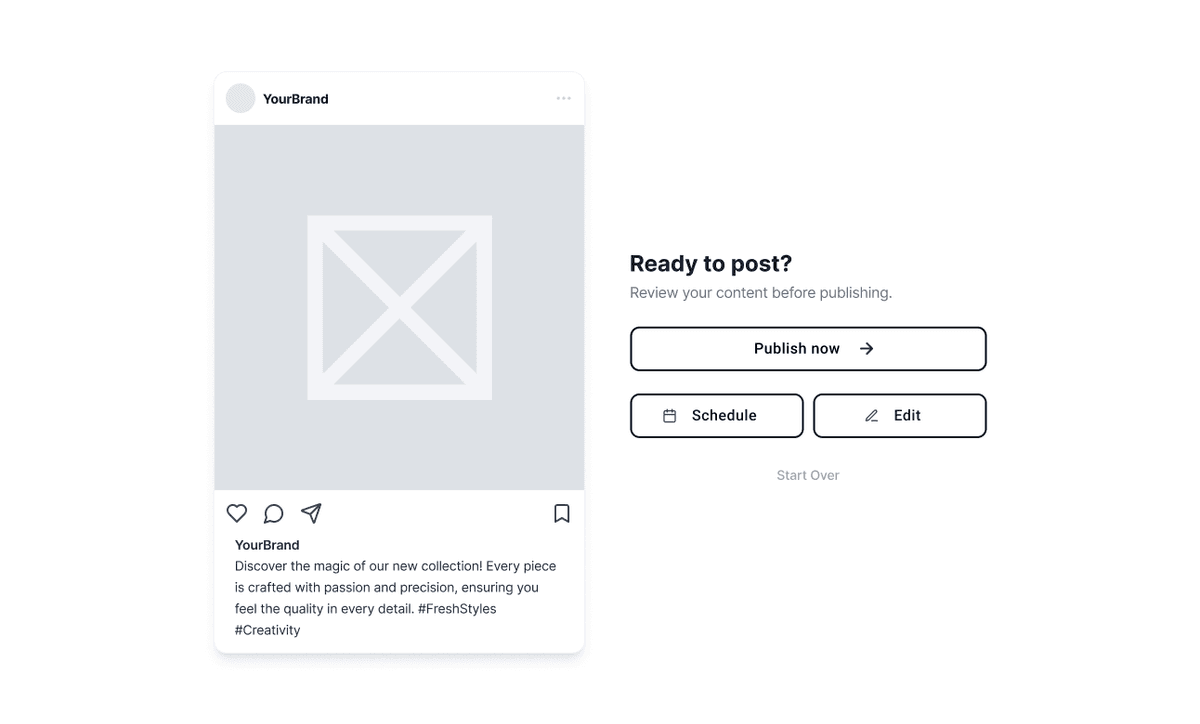Open comments via the speech bubble icon
Screen dimensions: 1200x724
pos(274,513)
